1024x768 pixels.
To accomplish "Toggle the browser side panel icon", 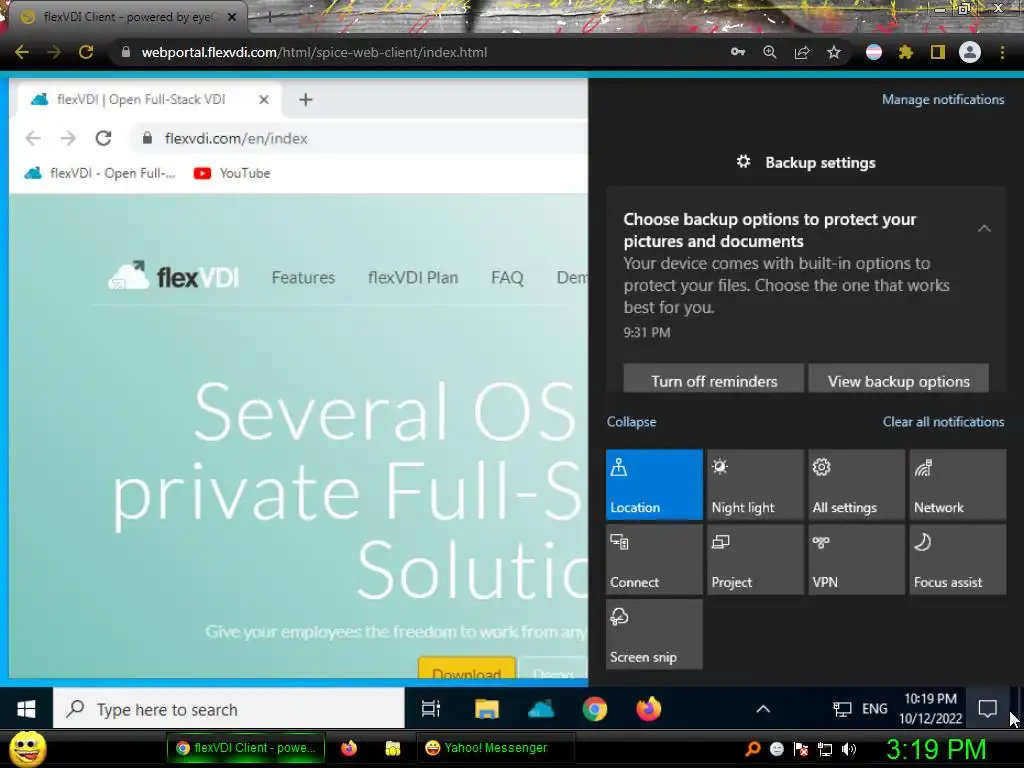I will 938,52.
